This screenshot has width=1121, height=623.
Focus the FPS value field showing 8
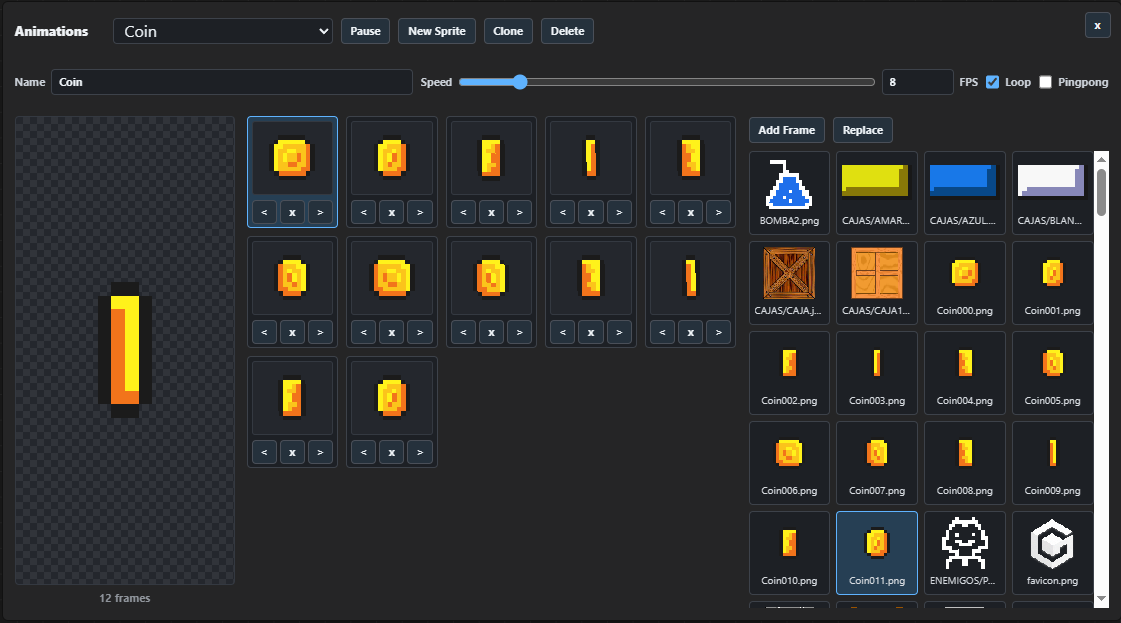(917, 82)
